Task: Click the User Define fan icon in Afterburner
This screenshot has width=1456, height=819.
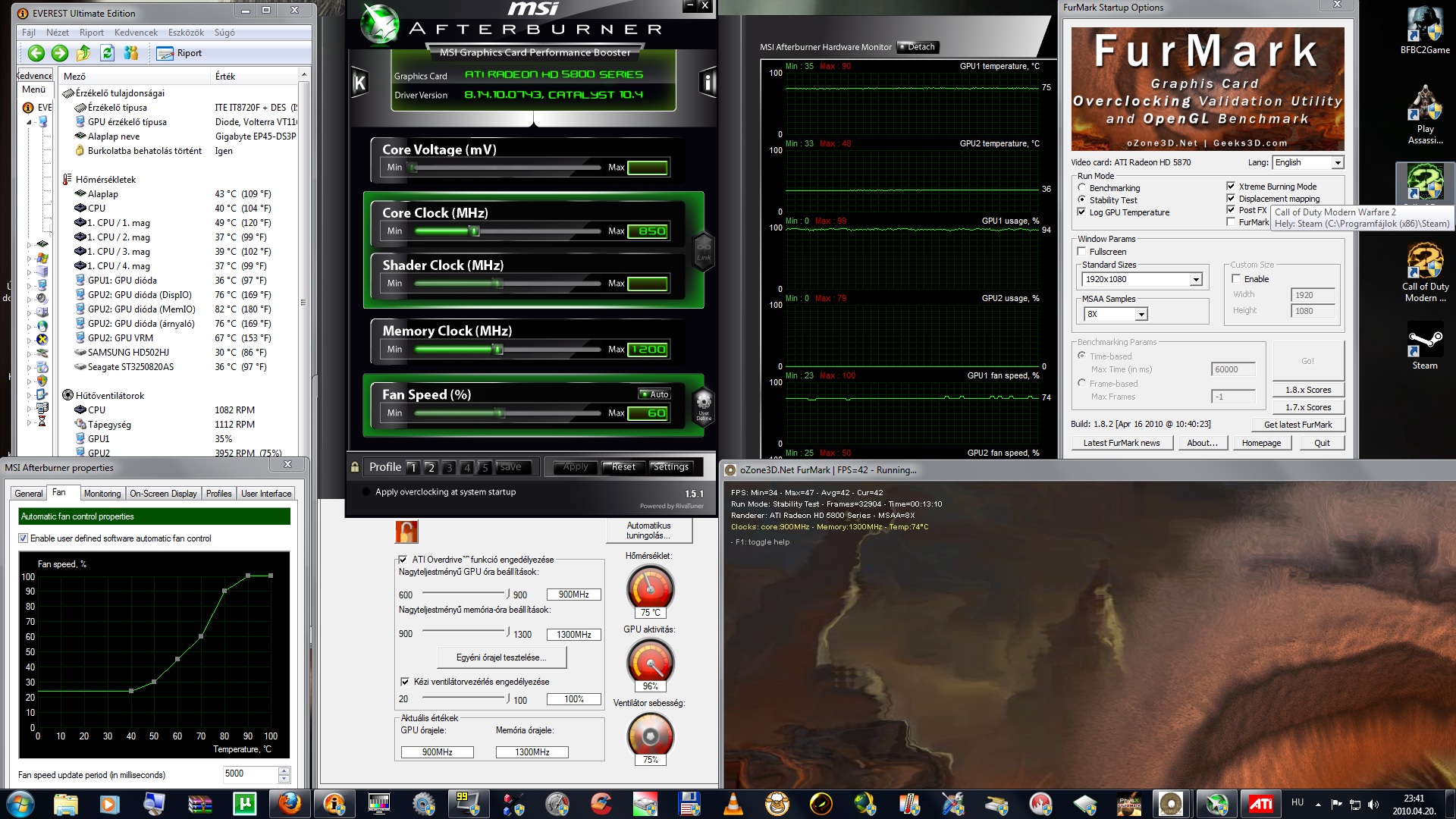Action: [704, 406]
